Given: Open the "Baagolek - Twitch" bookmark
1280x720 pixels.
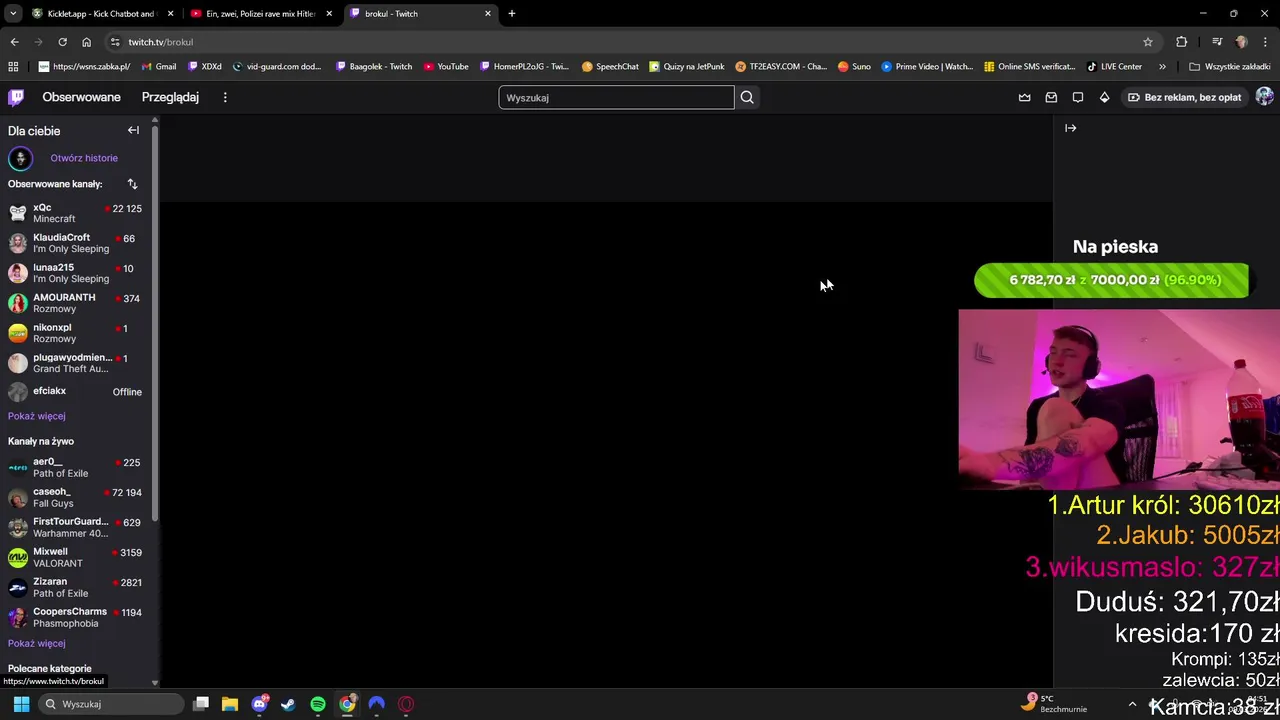Looking at the screenshot, I should tap(374, 67).
